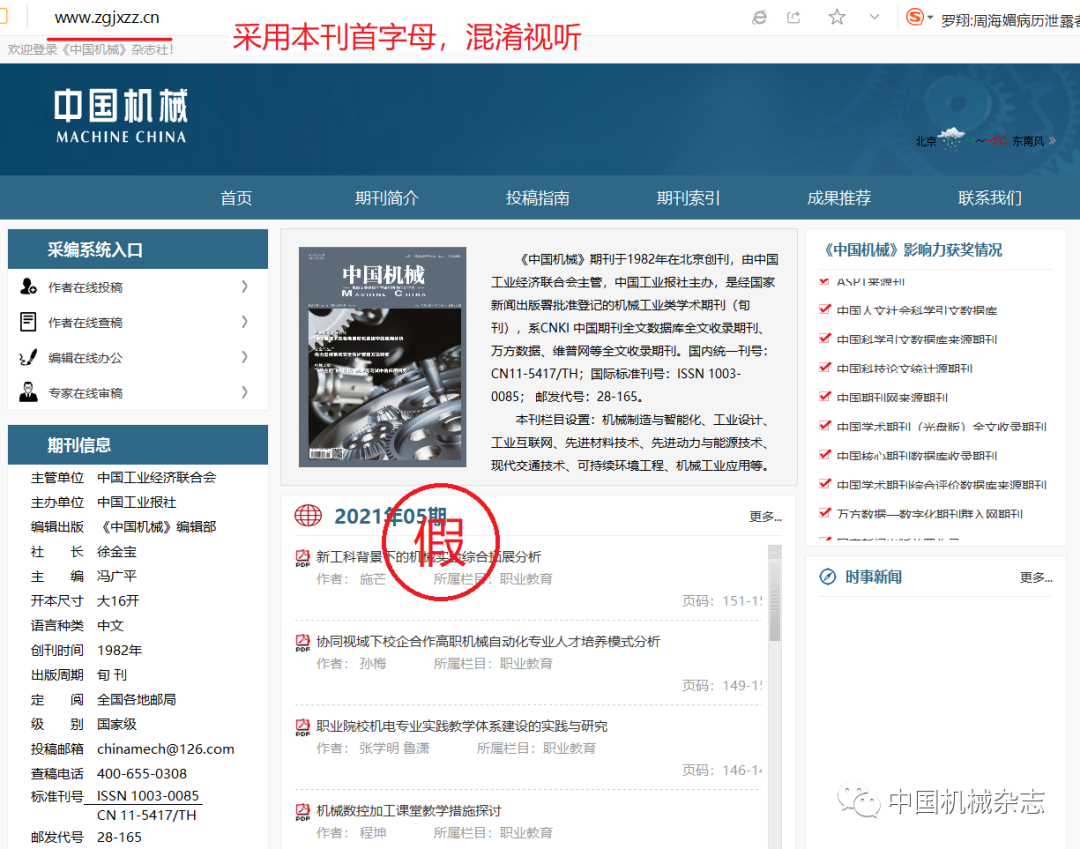Expand the chevron on 作者在线查稿 row
The height and width of the screenshot is (849, 1080).
click(245, 322)
